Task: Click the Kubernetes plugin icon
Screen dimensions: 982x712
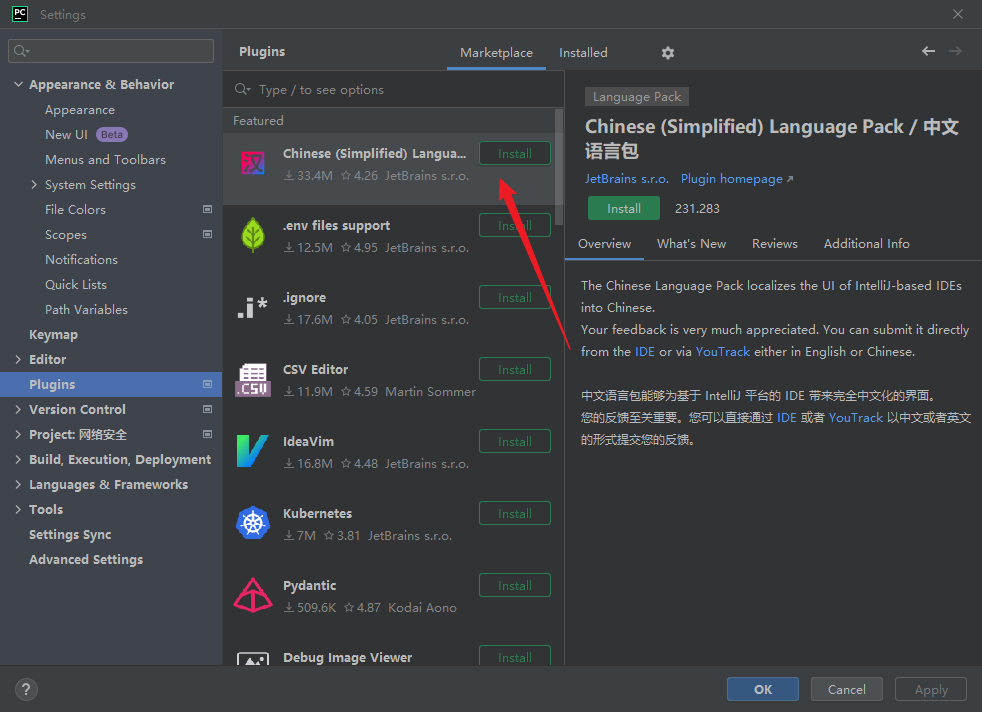Action: coord(253,523)
